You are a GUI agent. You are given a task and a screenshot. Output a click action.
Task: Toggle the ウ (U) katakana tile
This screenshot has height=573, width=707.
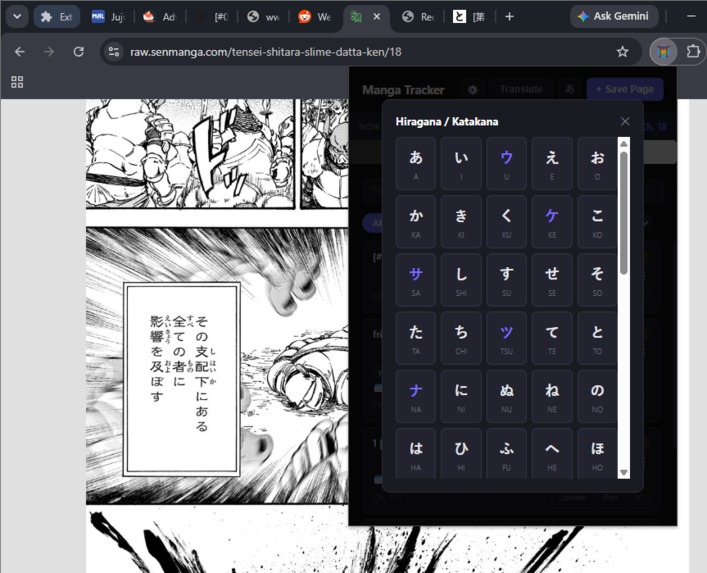(506, 164)
